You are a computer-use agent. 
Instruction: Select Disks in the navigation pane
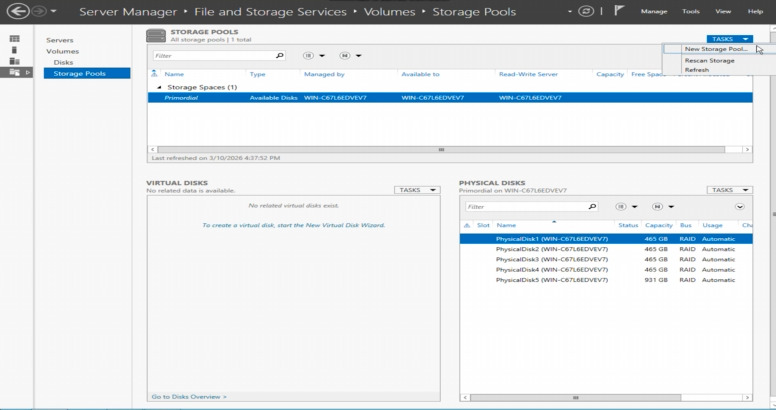tap(63, 62)
